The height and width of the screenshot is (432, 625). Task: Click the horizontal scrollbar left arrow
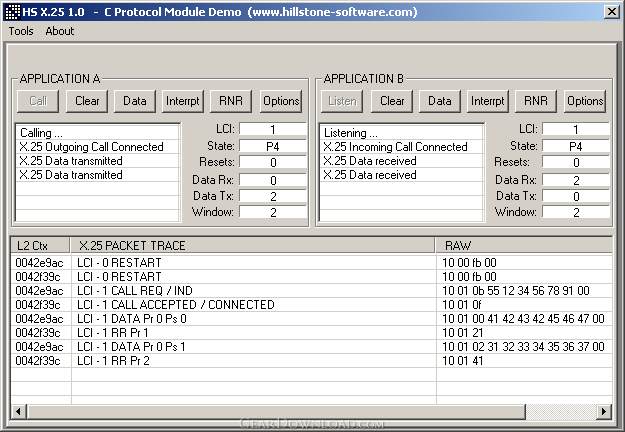point(19,412)
